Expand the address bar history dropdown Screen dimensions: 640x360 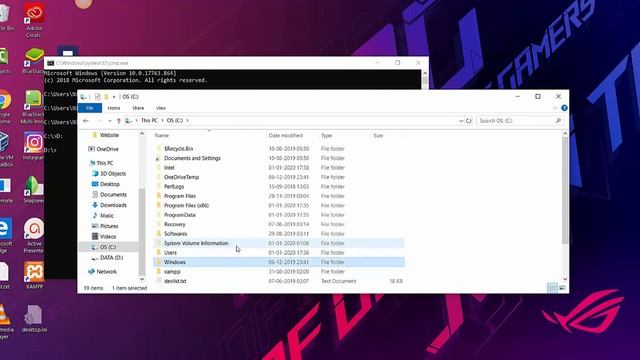pos(461,121)
